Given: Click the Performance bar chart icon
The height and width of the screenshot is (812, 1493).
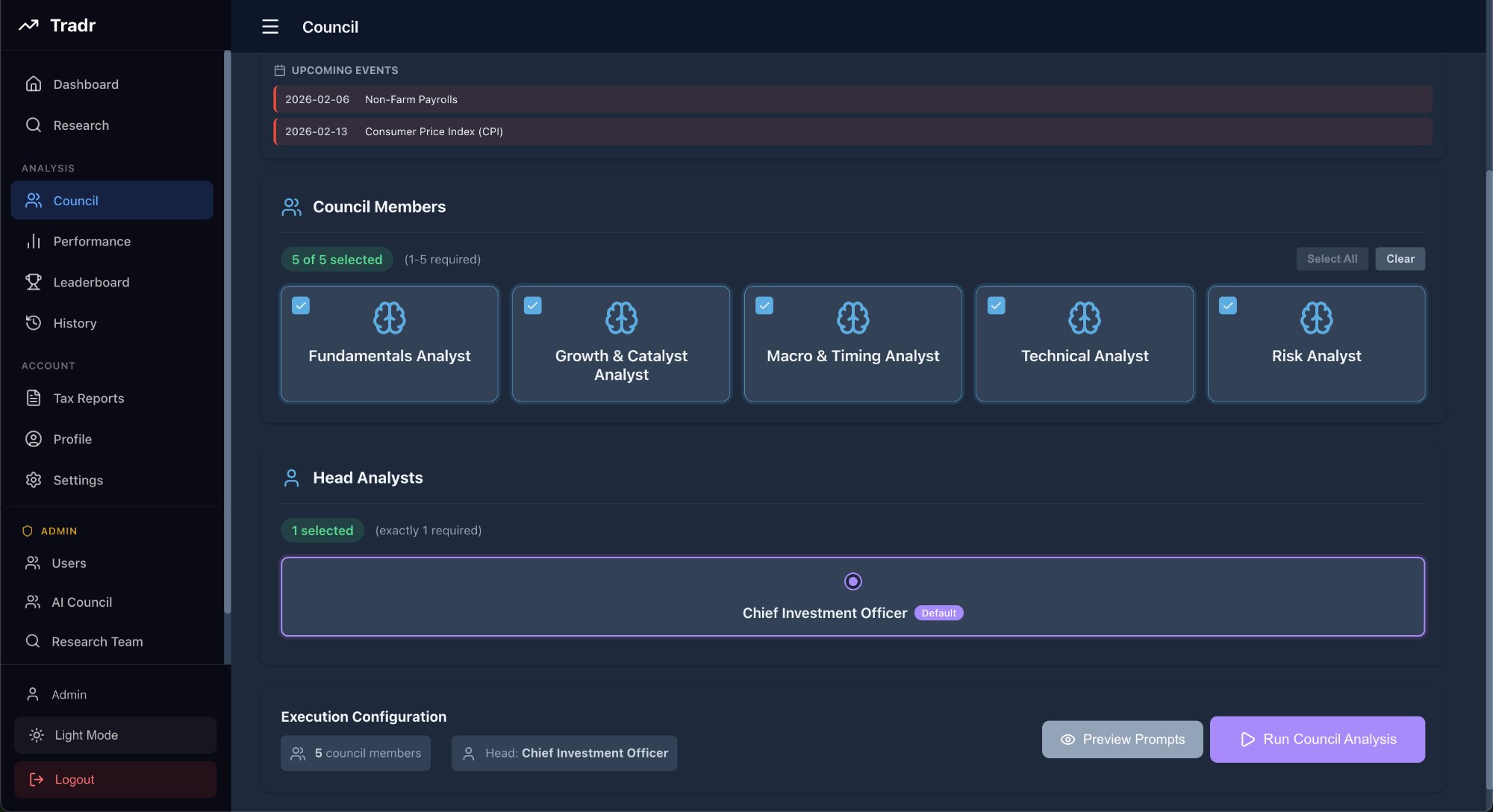Looking at the screenshot, I should [34, 241].
